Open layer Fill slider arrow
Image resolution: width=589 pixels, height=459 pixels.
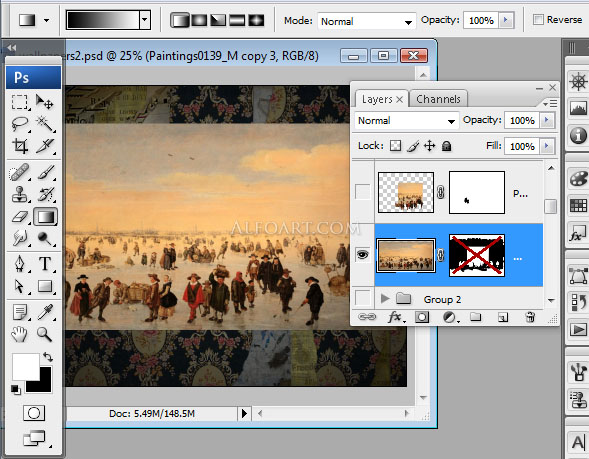point(547,146)
